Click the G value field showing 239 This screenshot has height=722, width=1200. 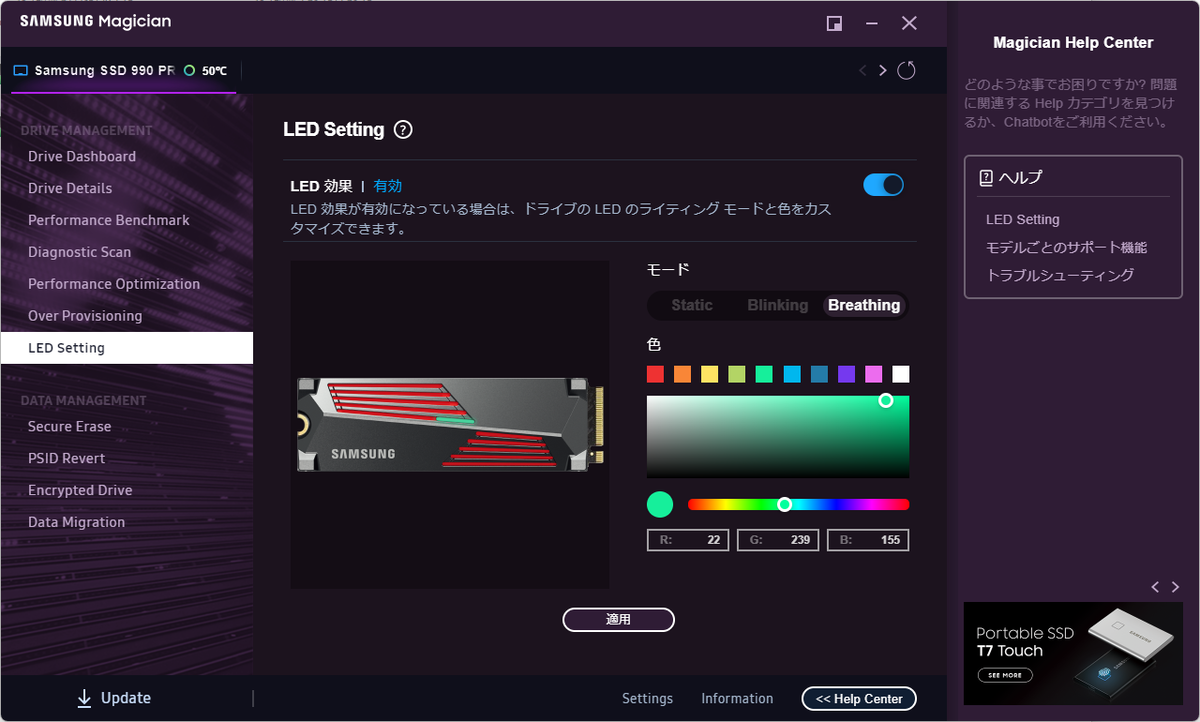[778, 540]
